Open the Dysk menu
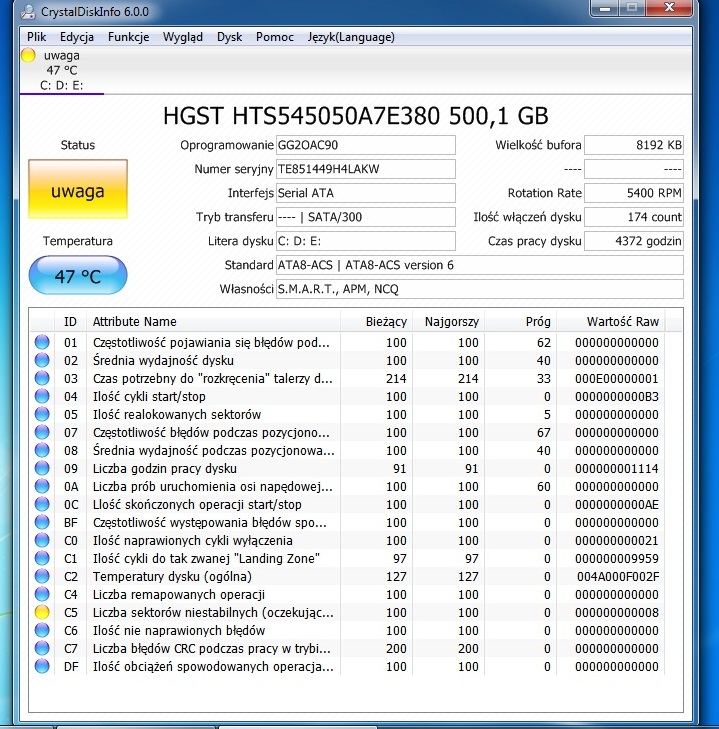This screenshot has width=719, height=729. [x=229, y=37]
